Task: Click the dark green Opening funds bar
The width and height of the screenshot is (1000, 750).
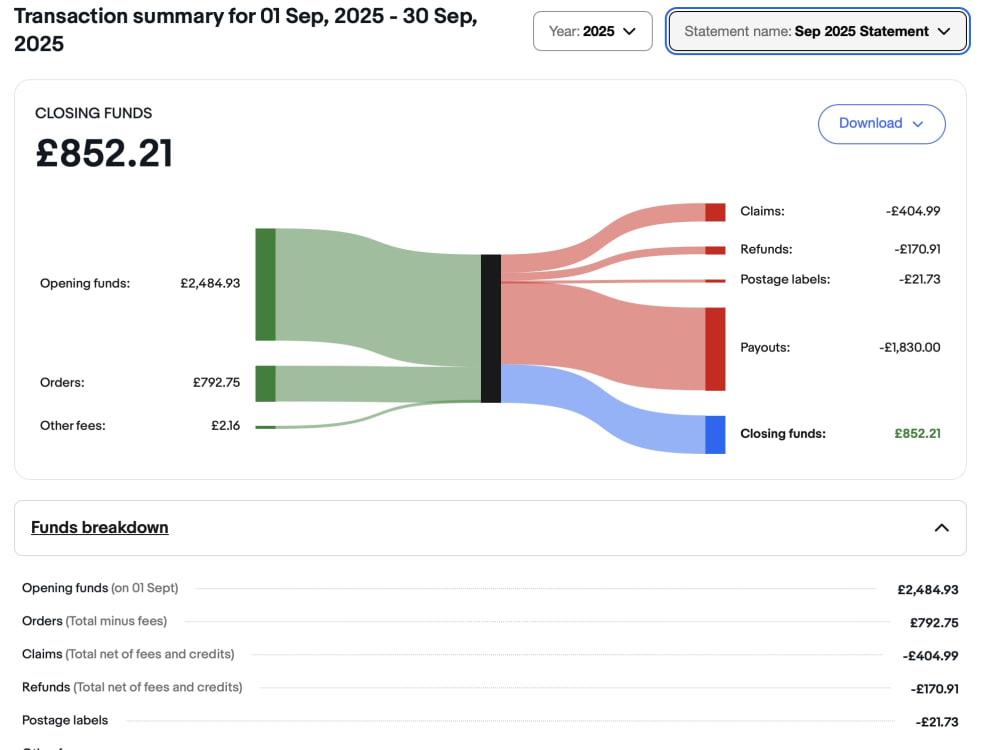Action: coord(265,284)
